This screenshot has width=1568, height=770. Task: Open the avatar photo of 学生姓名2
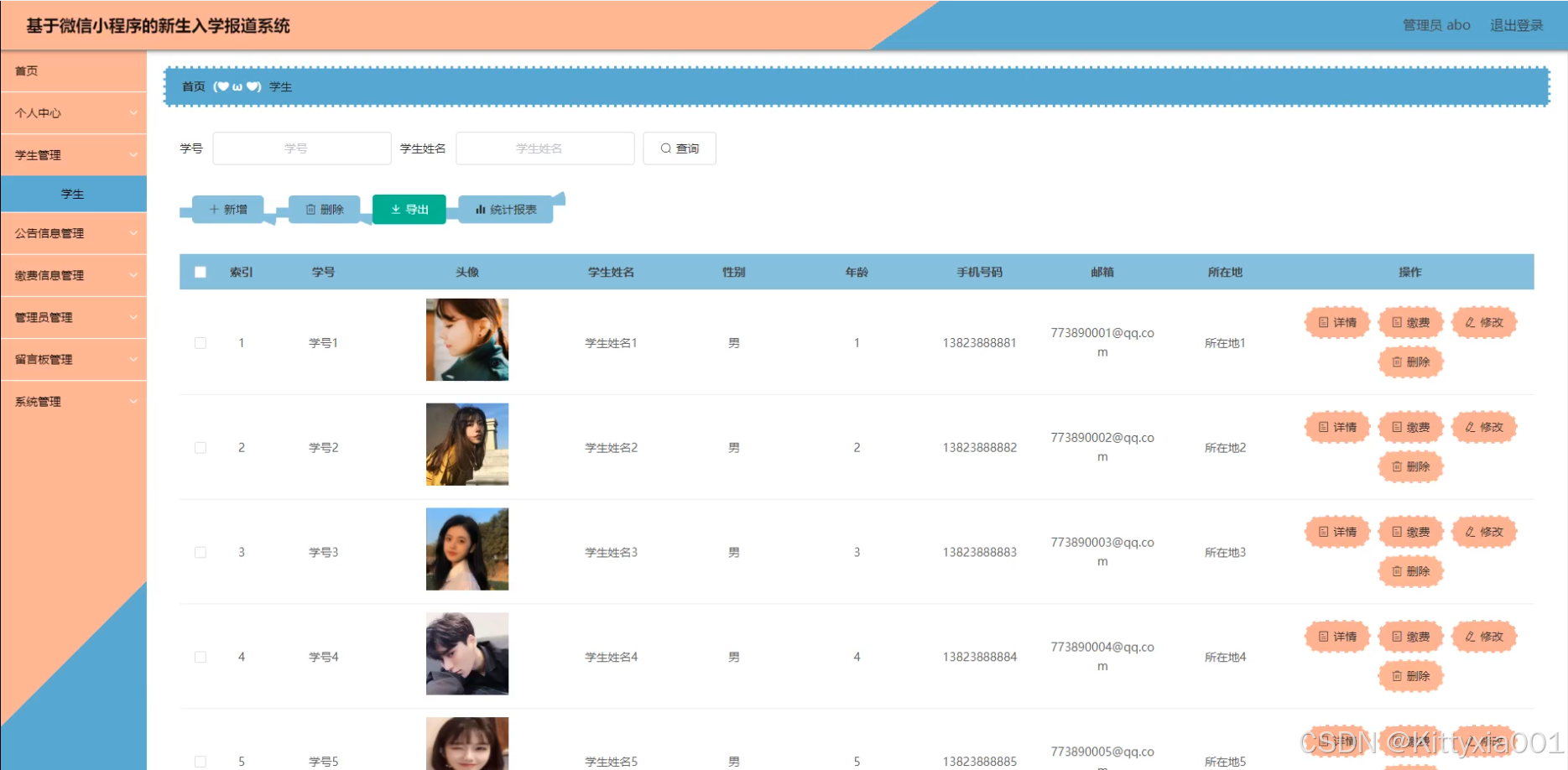(x=467, y=445)
